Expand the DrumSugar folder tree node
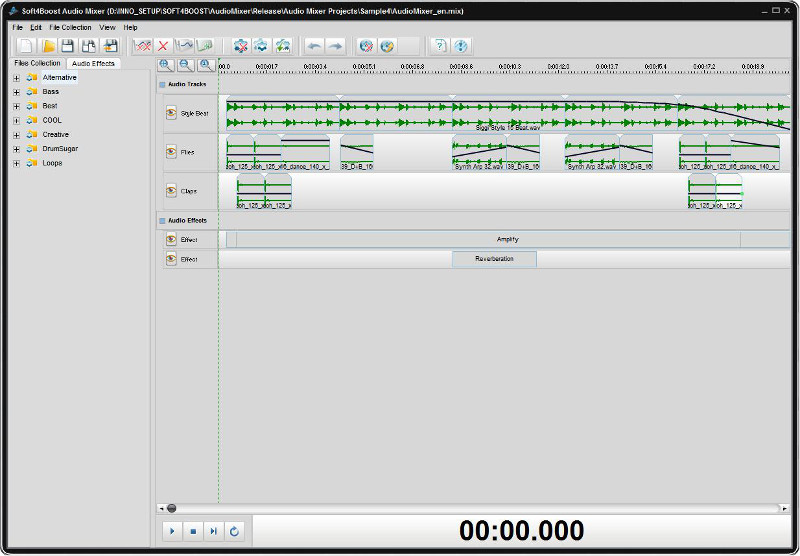The height and width of the screenshot is (556, 800). coord(16,149)
